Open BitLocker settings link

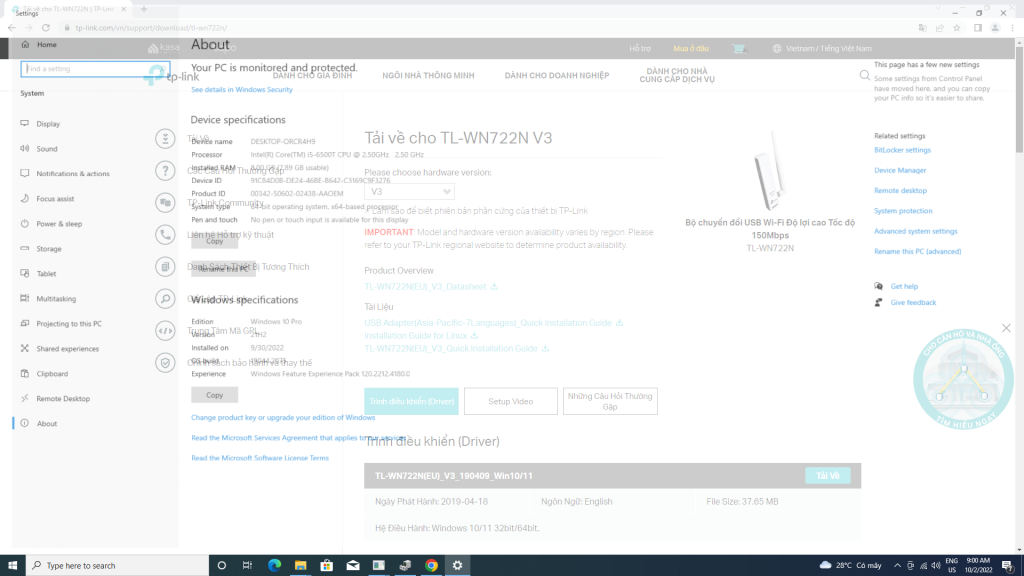point(902,150)
